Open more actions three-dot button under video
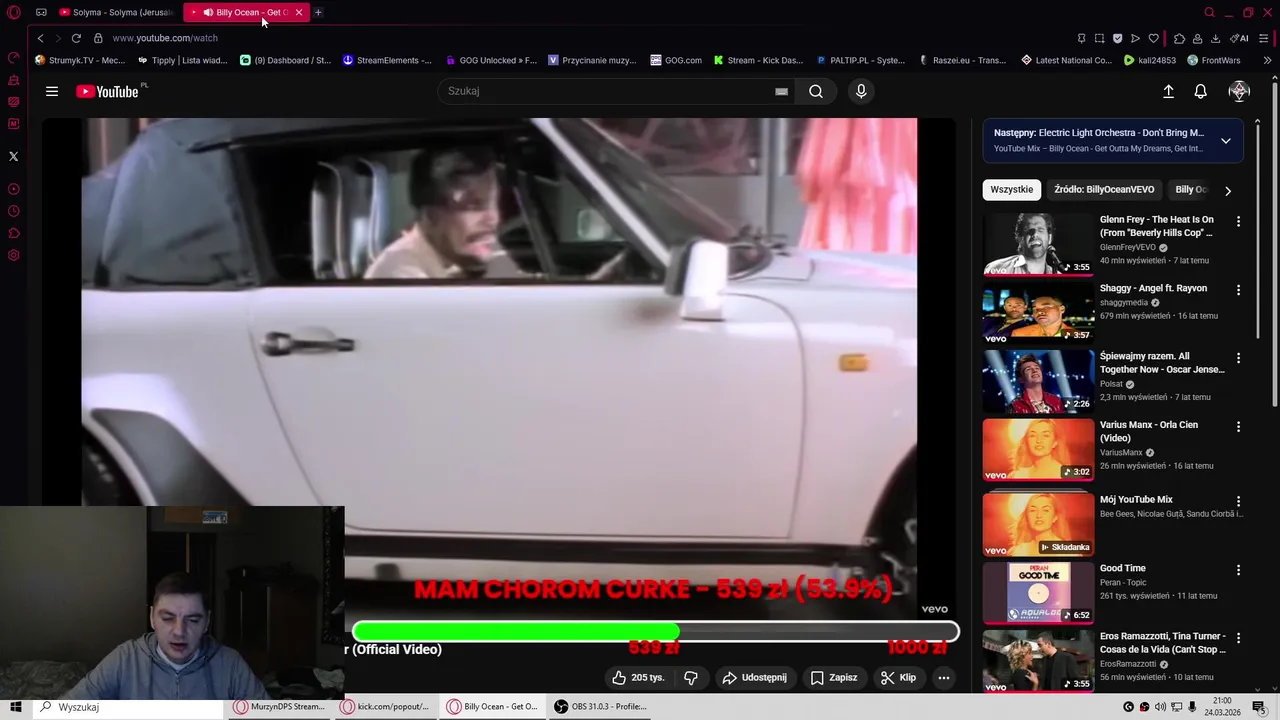 (943, 677)
